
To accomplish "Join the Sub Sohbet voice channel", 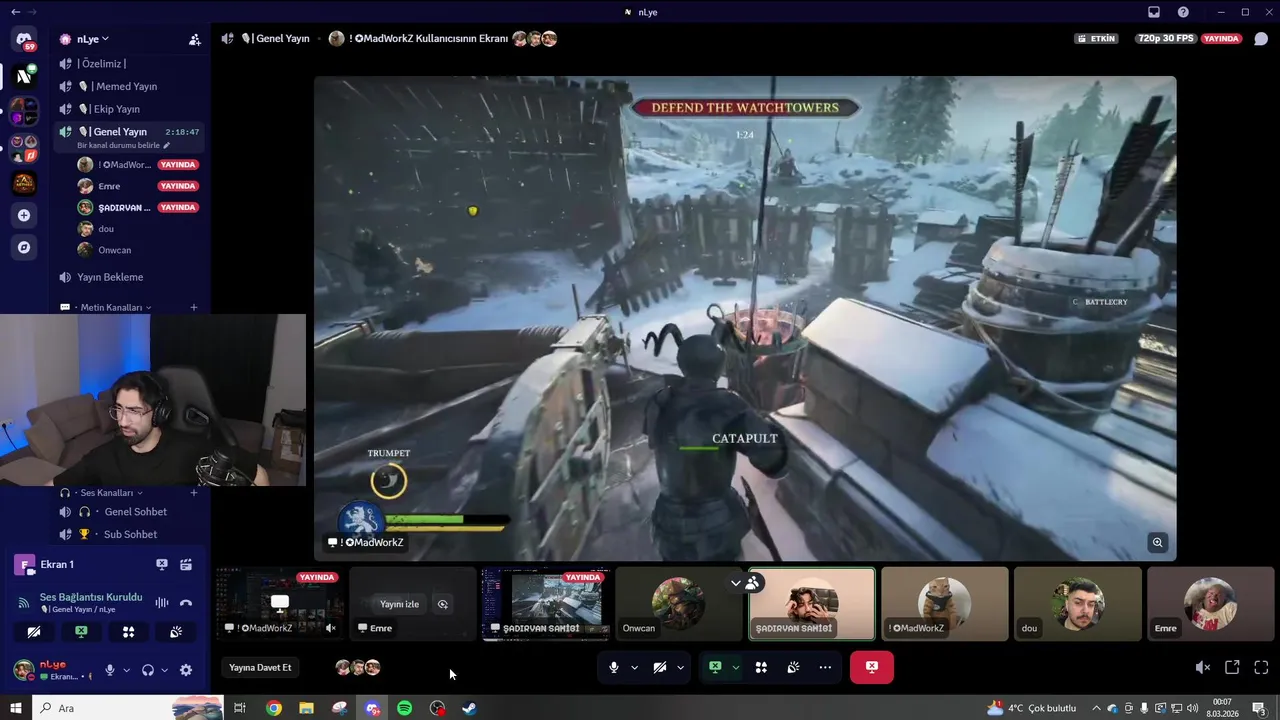I will [130, 535].
